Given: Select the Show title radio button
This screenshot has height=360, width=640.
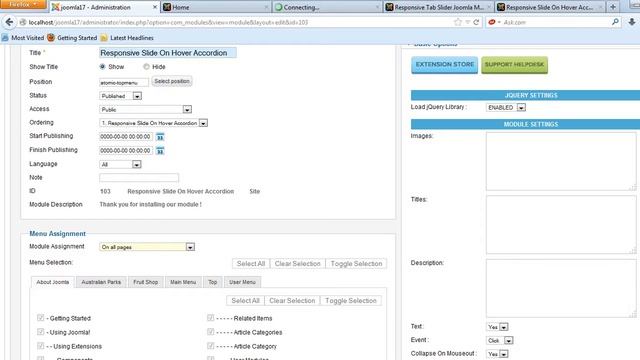Looking at the screenshot, I should click(x=102, y=67).
